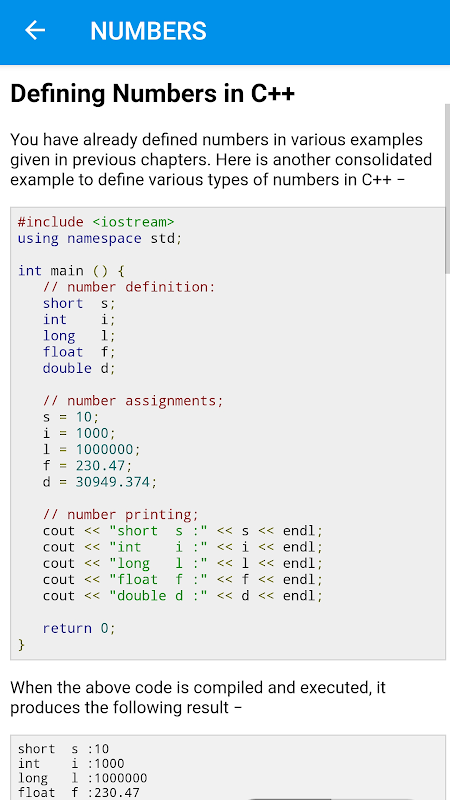Click the cout "float f :" line
This screenshot has height=800, width=450.
point(183,580)
